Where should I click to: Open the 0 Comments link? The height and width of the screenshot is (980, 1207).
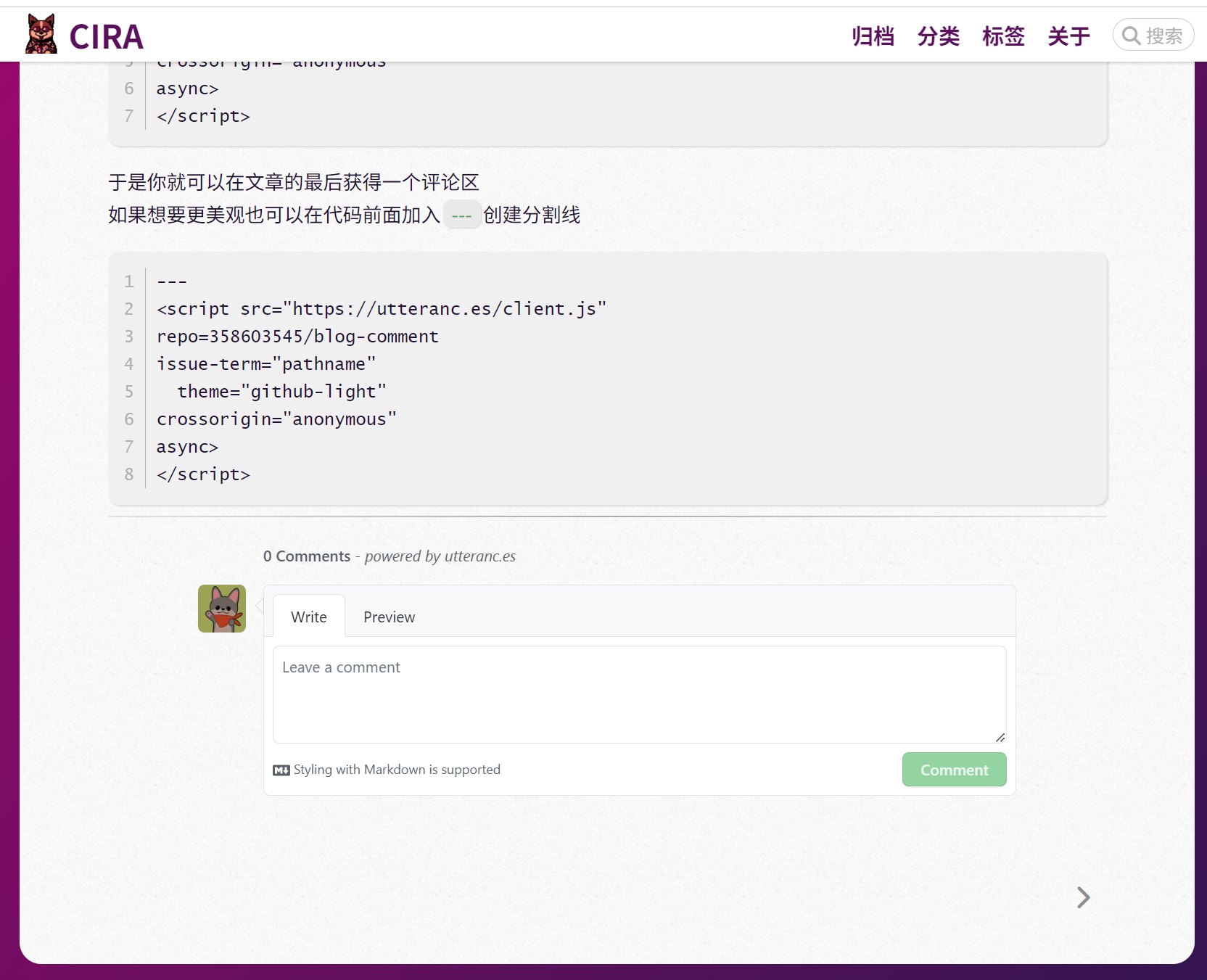(x=307, y=556)
